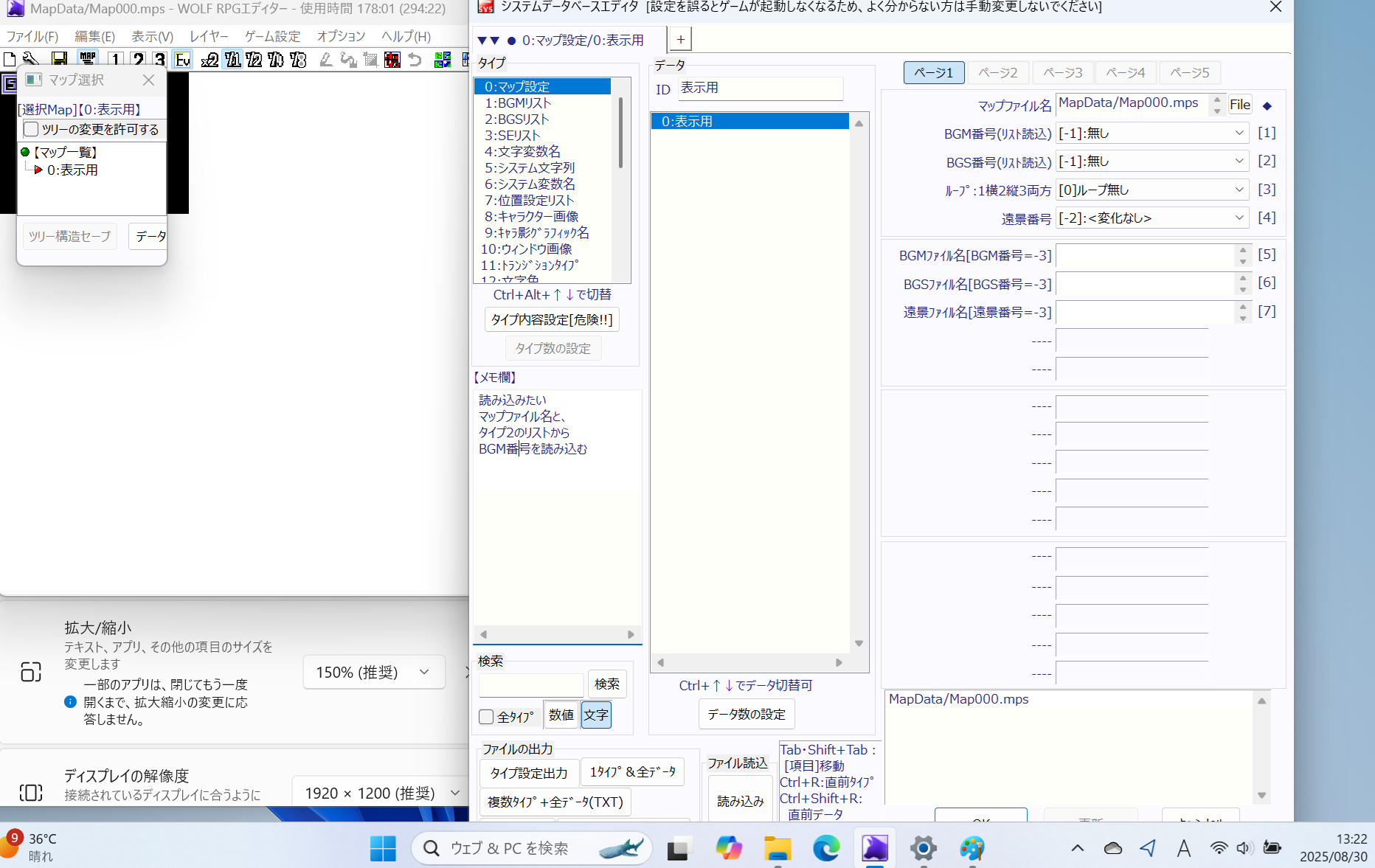Check the 全タイプ search checkbox

[x=487, y=717]
